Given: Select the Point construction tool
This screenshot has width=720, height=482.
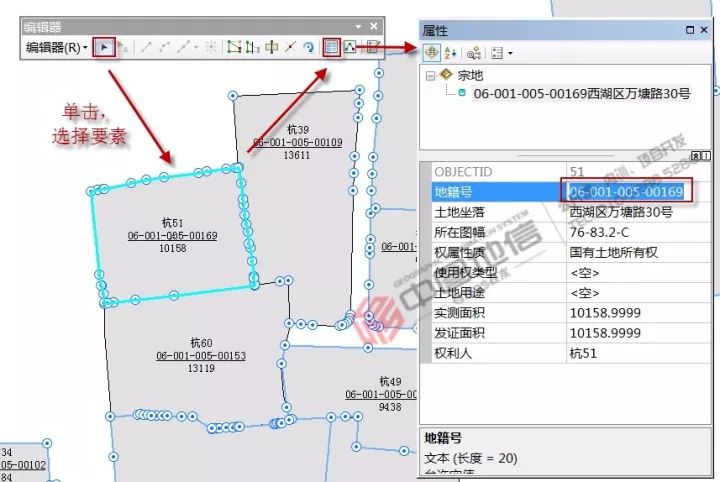Looking at the screenshot, I should (x=211, y=47).
